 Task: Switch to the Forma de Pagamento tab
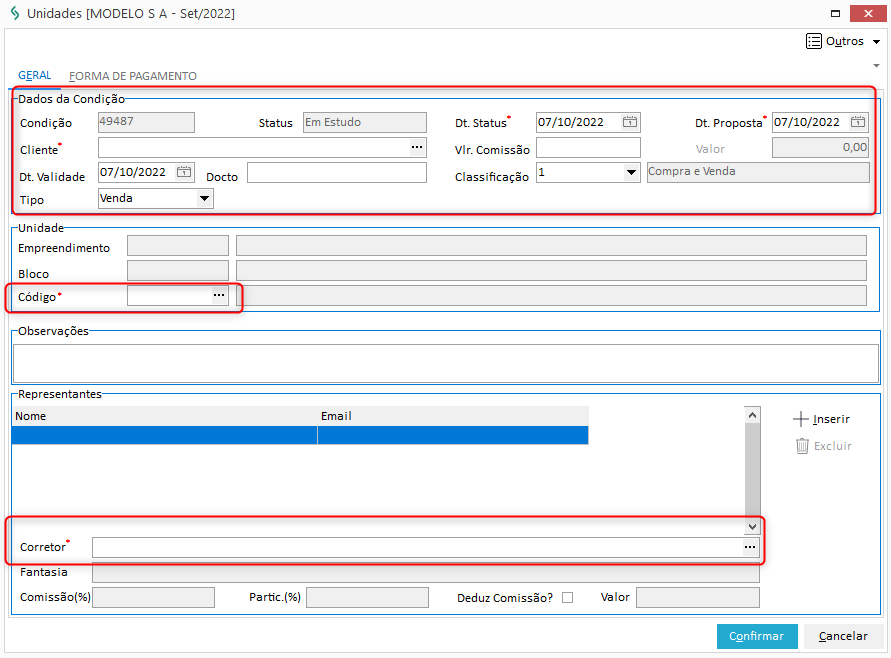click(133, 76)
